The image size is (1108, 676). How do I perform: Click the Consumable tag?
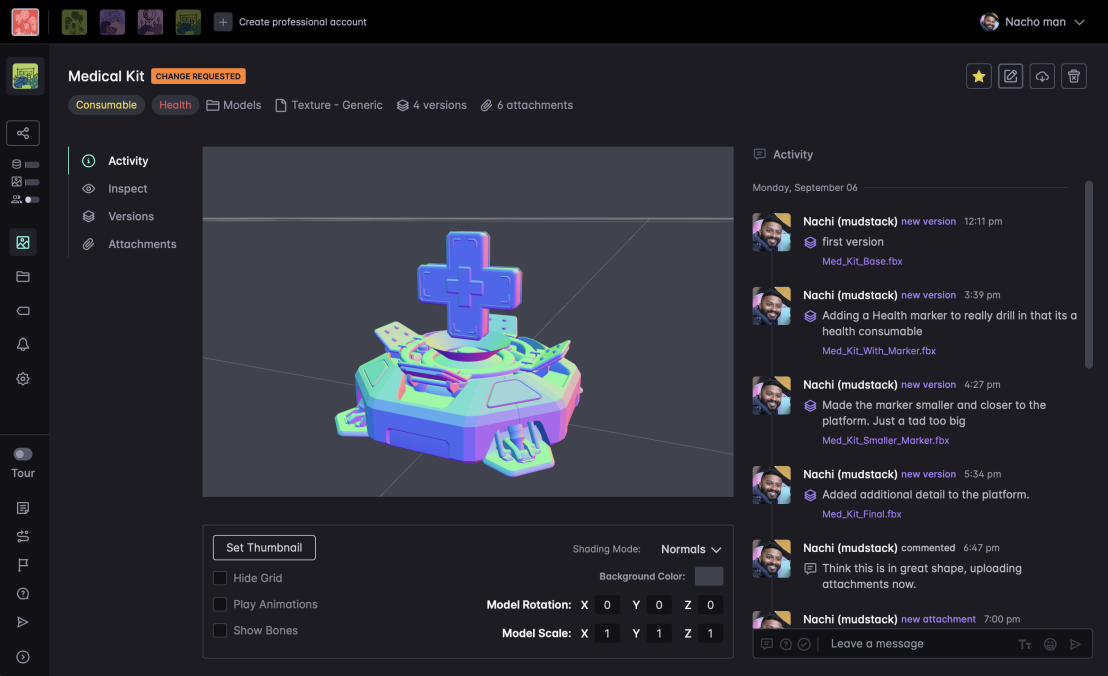click(106, 105)
